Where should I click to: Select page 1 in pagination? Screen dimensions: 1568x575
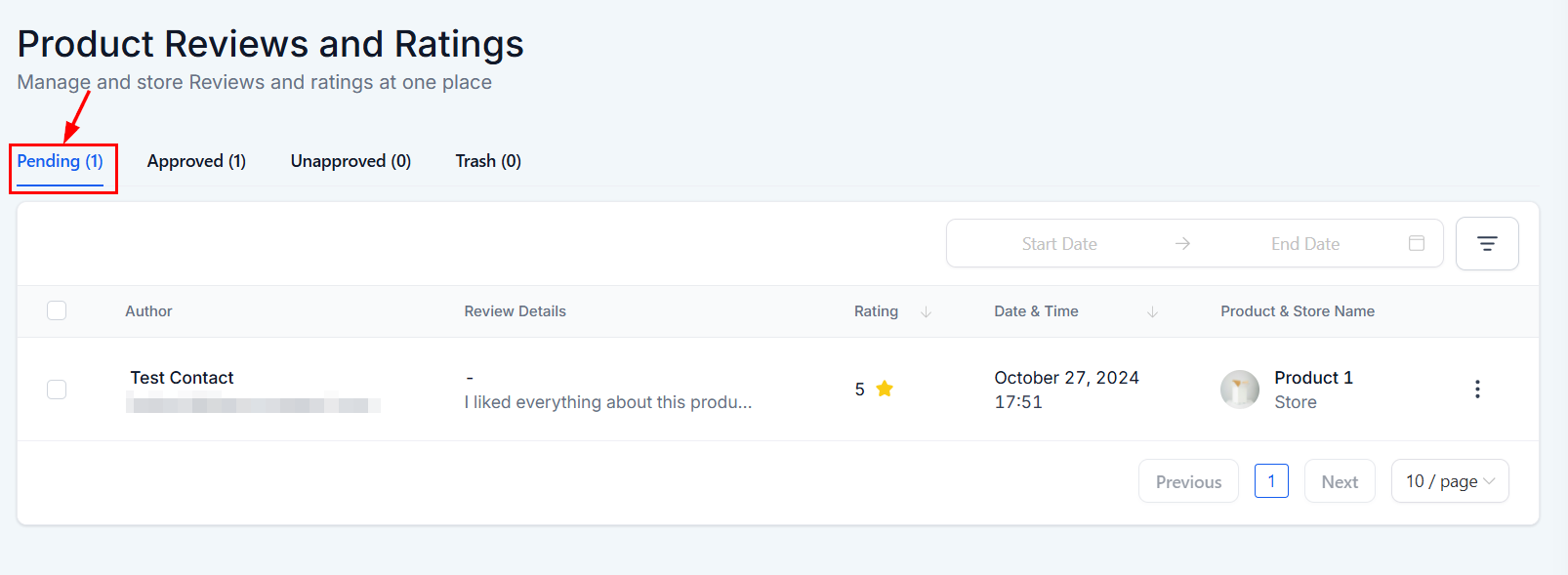pyautogui.click(x=1271, y=481)
